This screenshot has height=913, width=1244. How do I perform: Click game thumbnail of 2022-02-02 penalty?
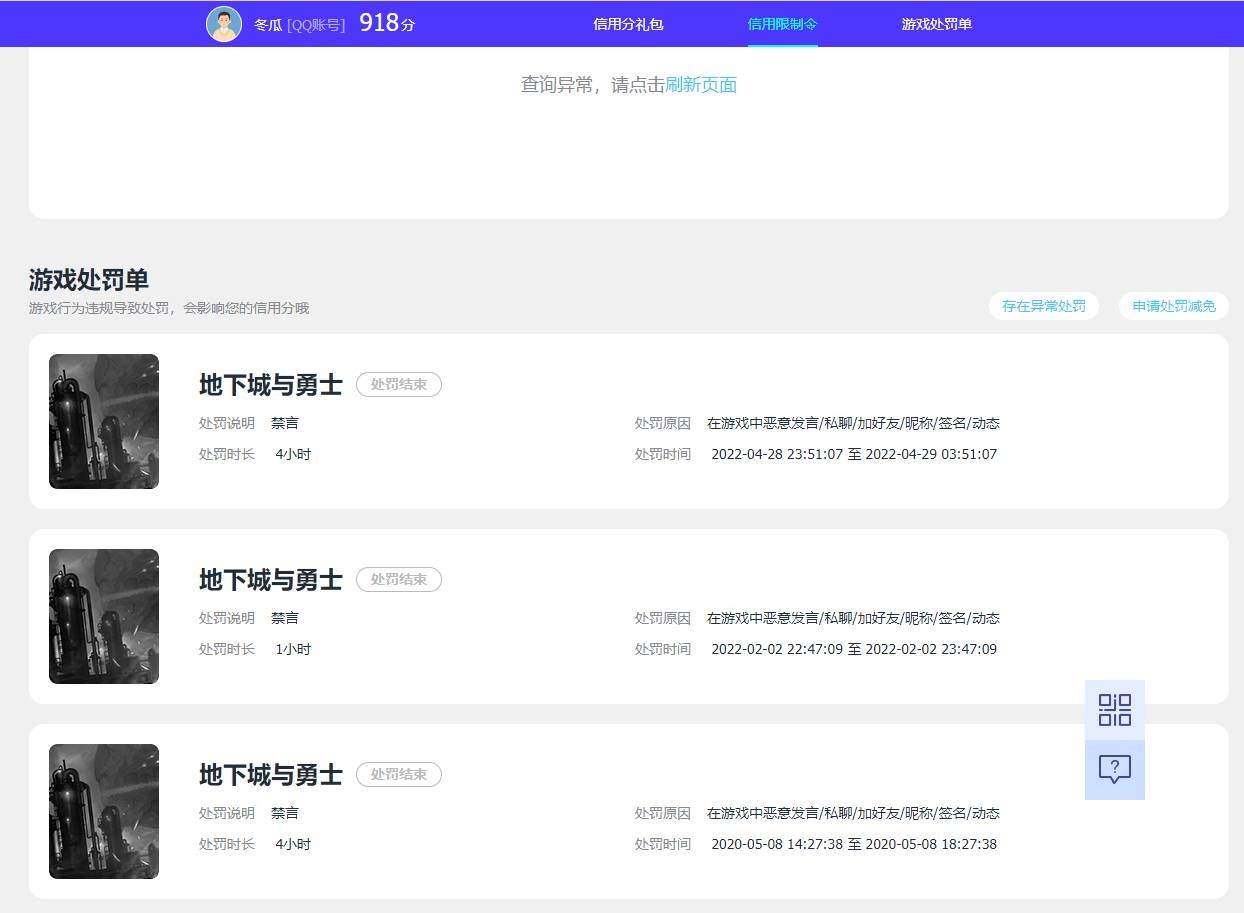(104, 616)
